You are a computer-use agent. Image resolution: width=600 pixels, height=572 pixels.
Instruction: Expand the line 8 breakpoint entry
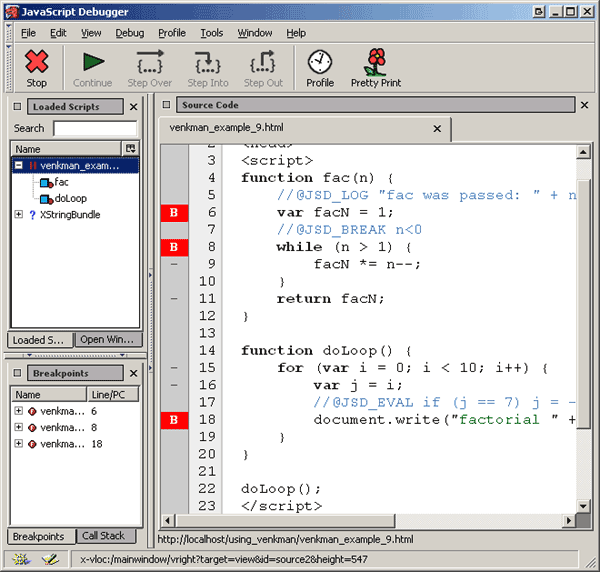pyautogui.click(x=18, y=427)
